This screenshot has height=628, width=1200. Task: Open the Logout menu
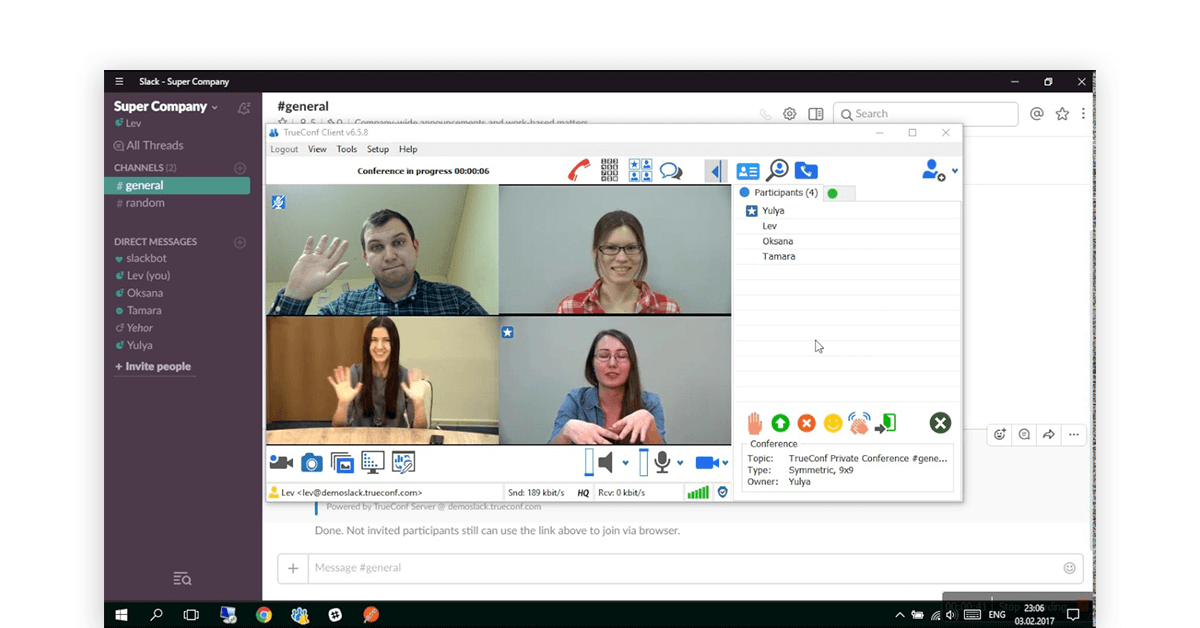pos(284,149)
